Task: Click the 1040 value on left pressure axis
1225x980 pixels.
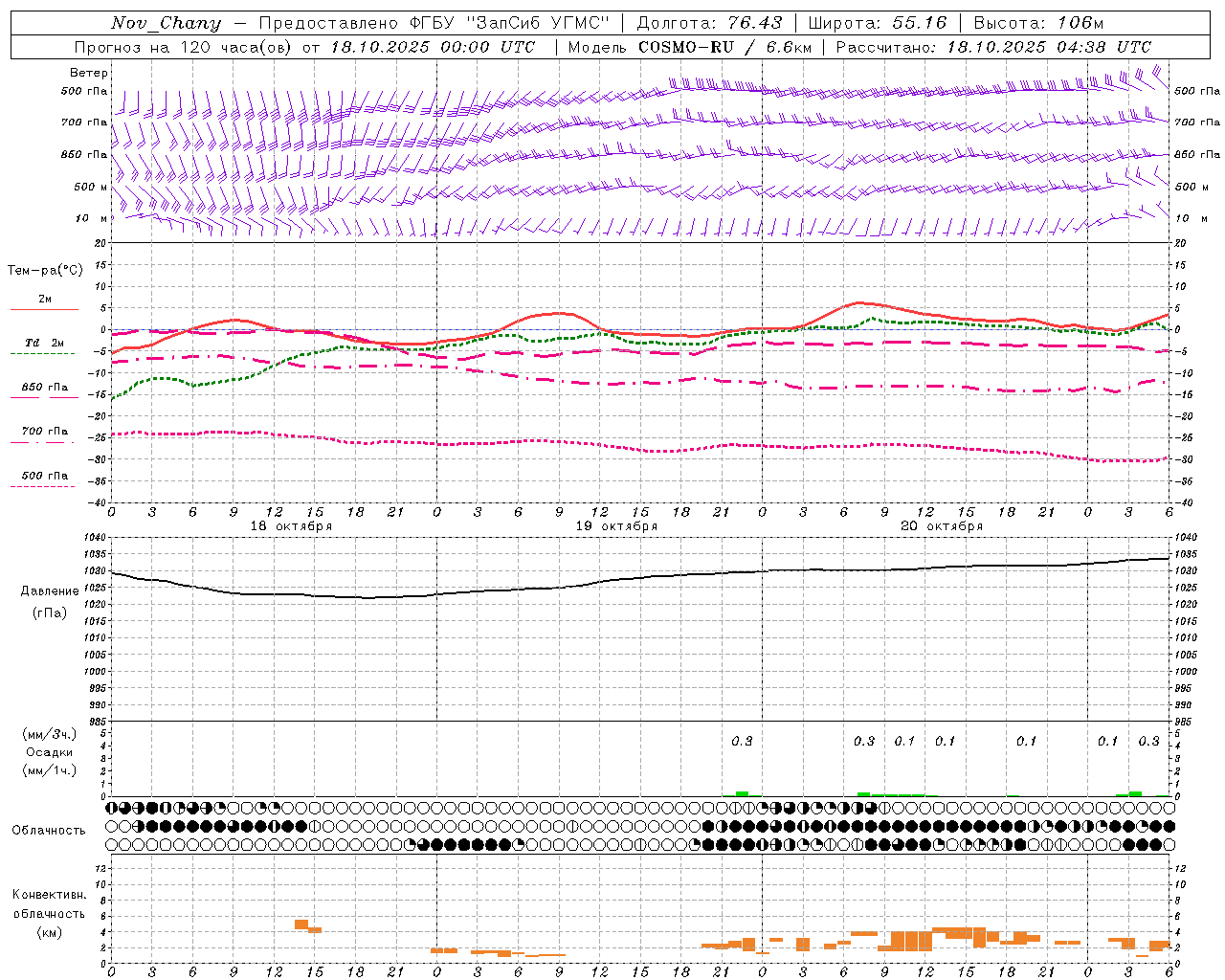Action: click(96, 538)
